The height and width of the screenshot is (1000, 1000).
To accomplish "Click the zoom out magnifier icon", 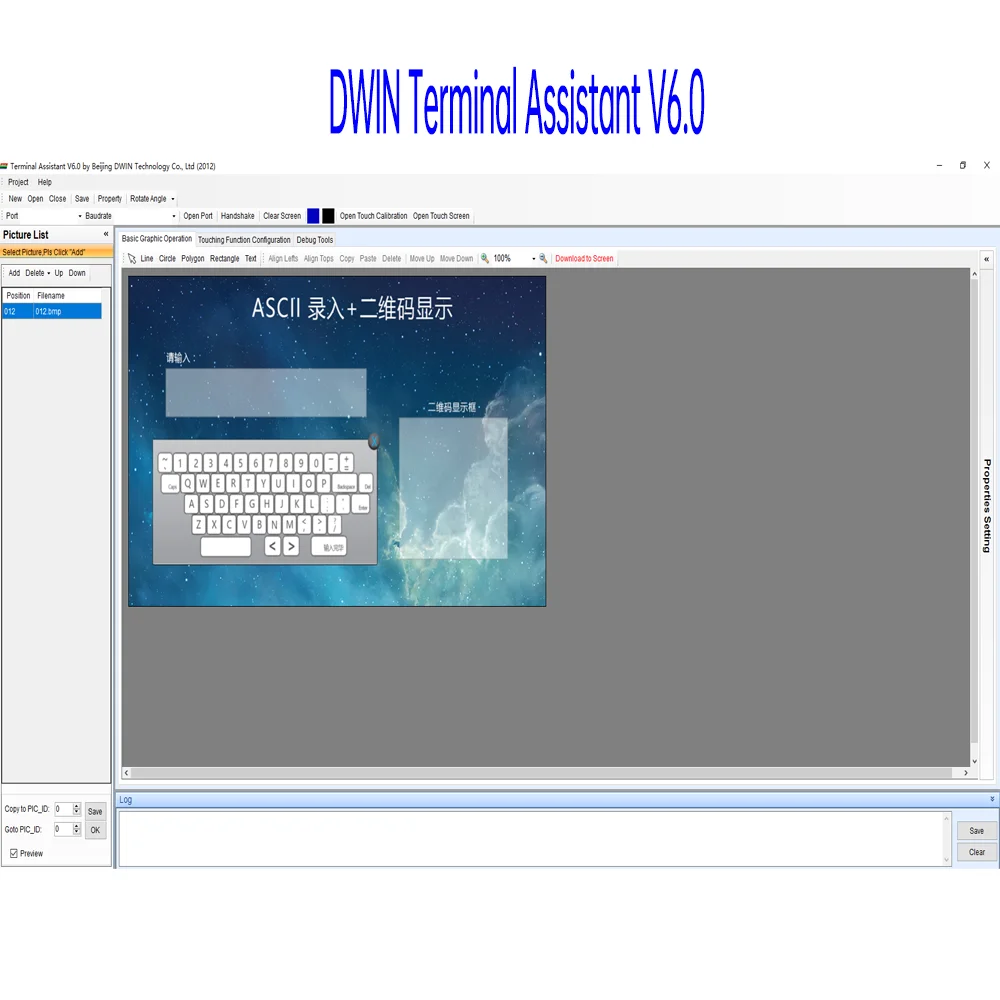I will pos(543,258).
